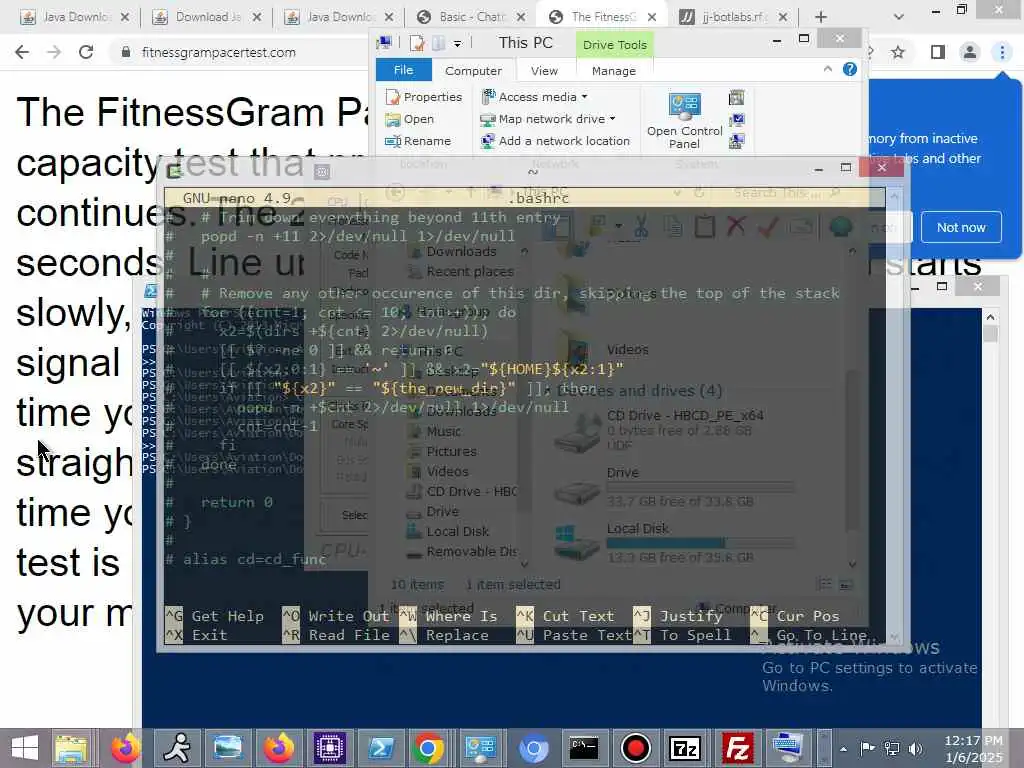Click This PC window system icon
Screen dimensions: 1024x768
(x=385, y=43)
